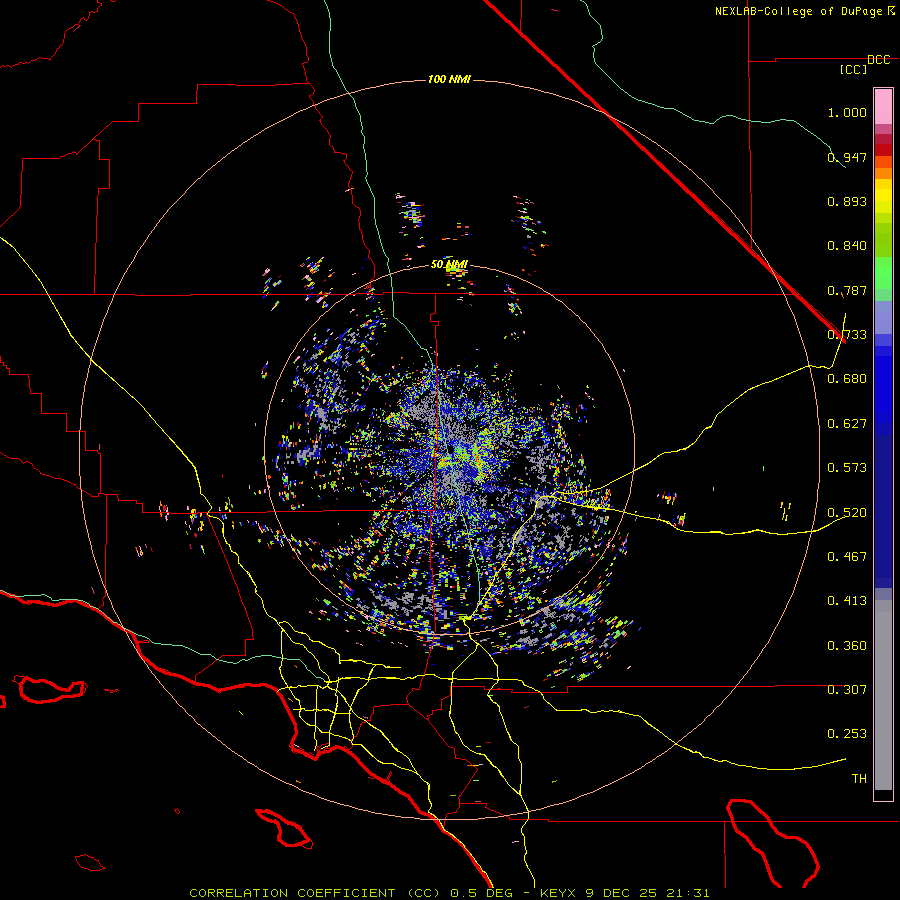Click the Correlation Coefficient caption at the bottom

[449, 893]
